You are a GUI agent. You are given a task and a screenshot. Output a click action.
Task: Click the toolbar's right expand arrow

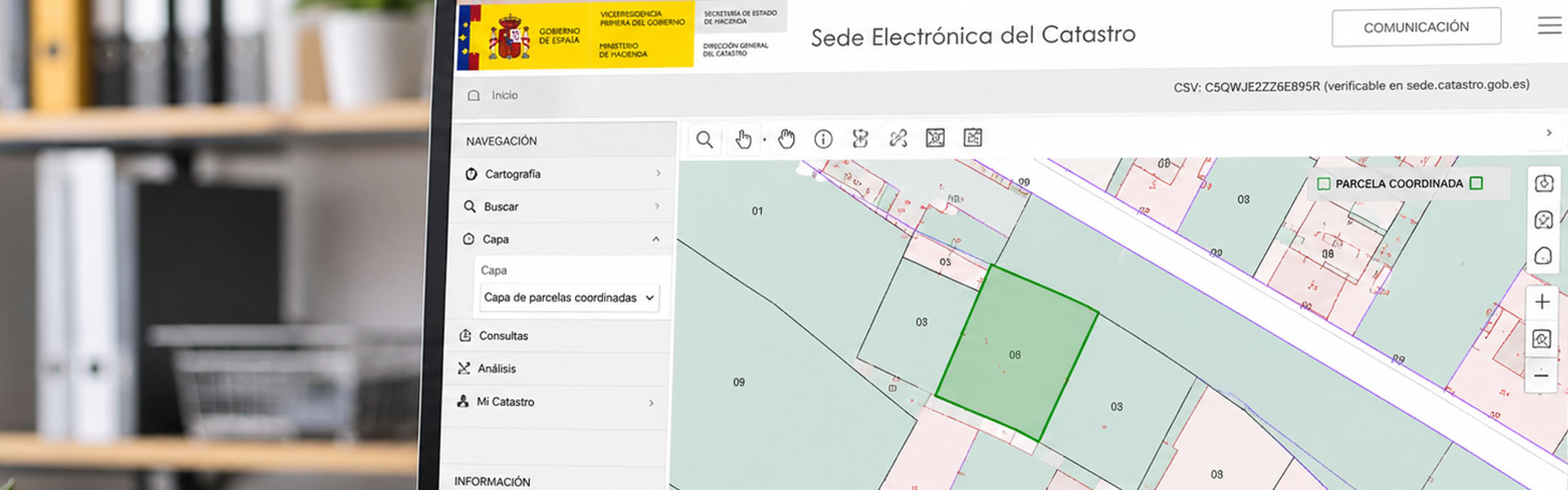pos(1549,132)
